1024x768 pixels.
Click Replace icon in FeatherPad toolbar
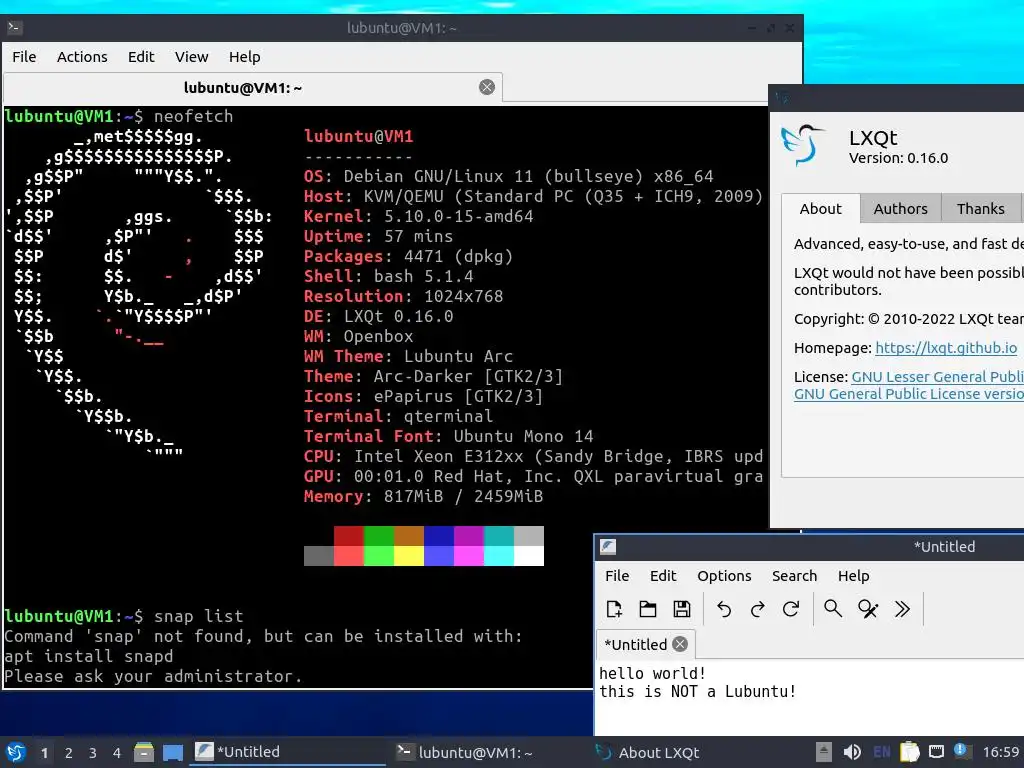tap(868, 609)
